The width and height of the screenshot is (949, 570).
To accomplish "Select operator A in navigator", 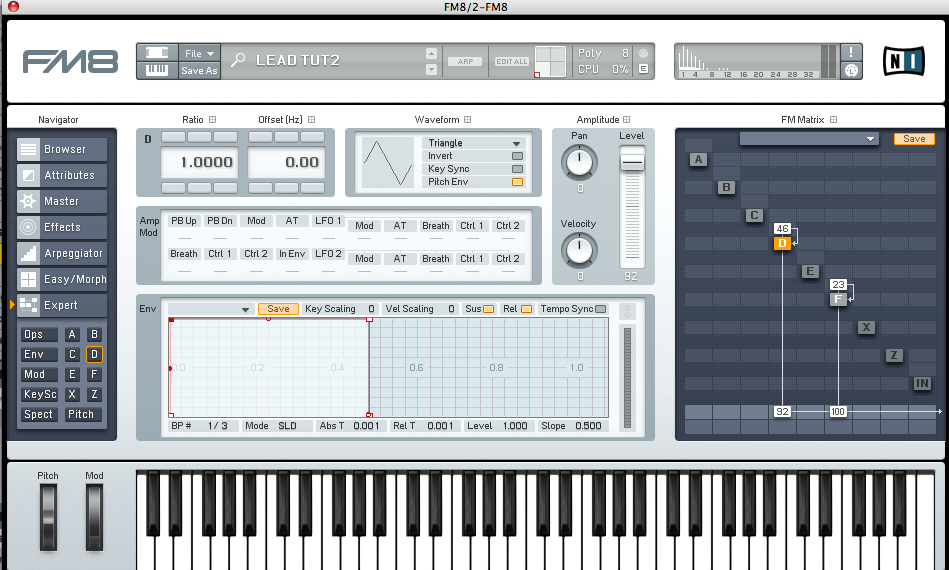I will [72, 335].
